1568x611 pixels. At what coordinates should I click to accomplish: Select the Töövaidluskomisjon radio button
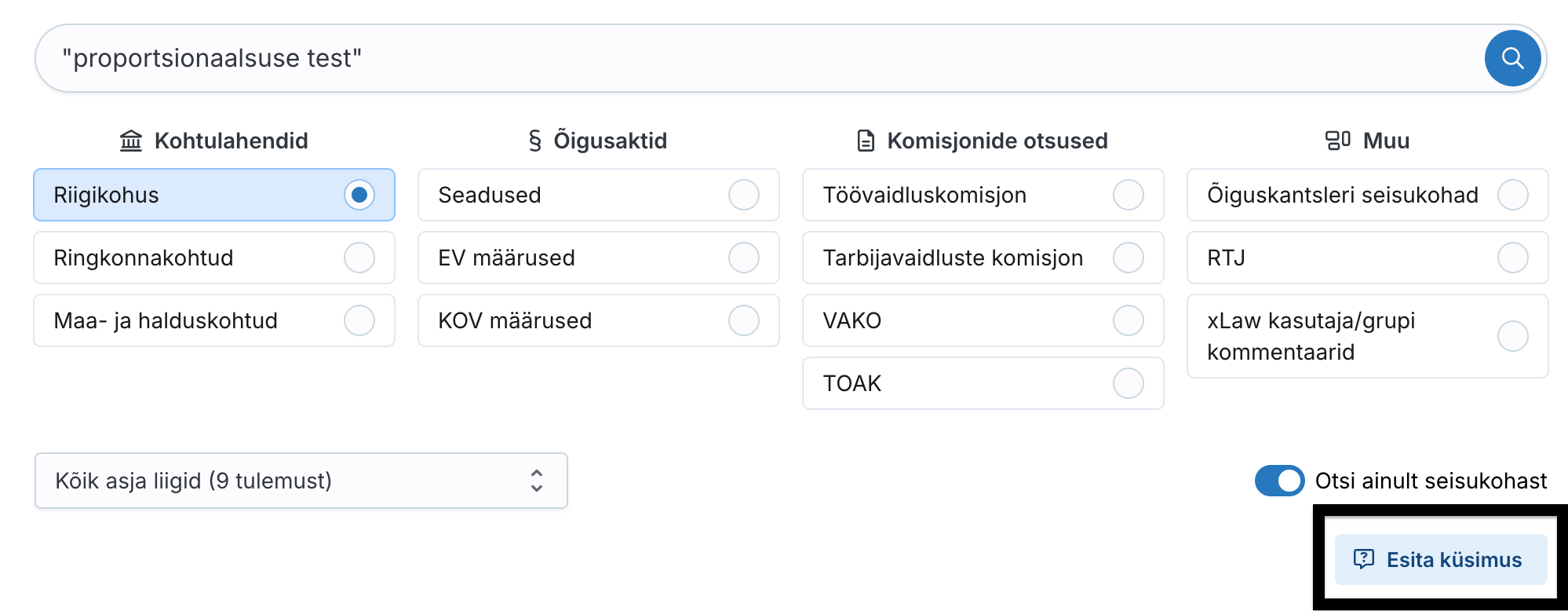click(x=1129, y=196)
